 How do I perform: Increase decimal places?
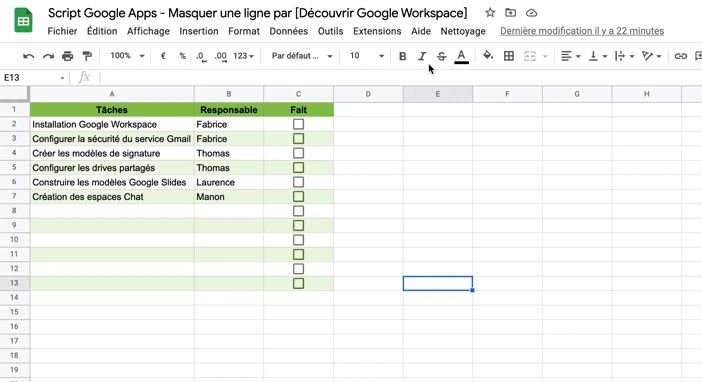tap(220, 56)
